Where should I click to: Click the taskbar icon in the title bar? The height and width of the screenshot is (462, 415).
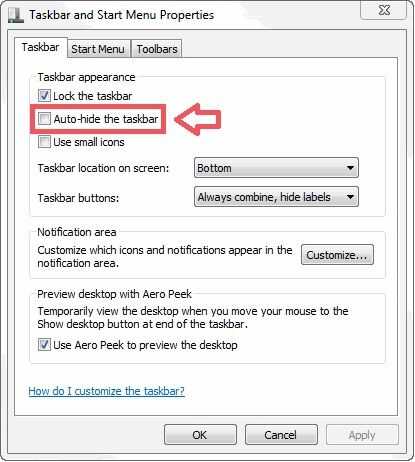pyautogui.click(x=16, y=16)
